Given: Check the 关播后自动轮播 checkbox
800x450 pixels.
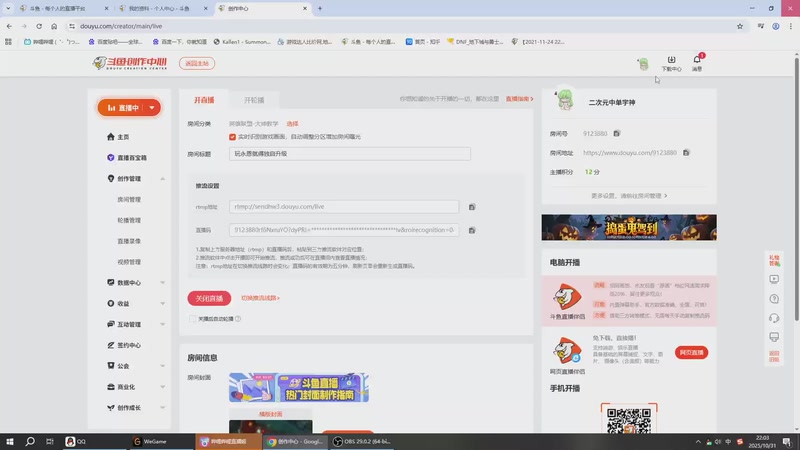Looking at the screenshot, I should pos(192,318).
